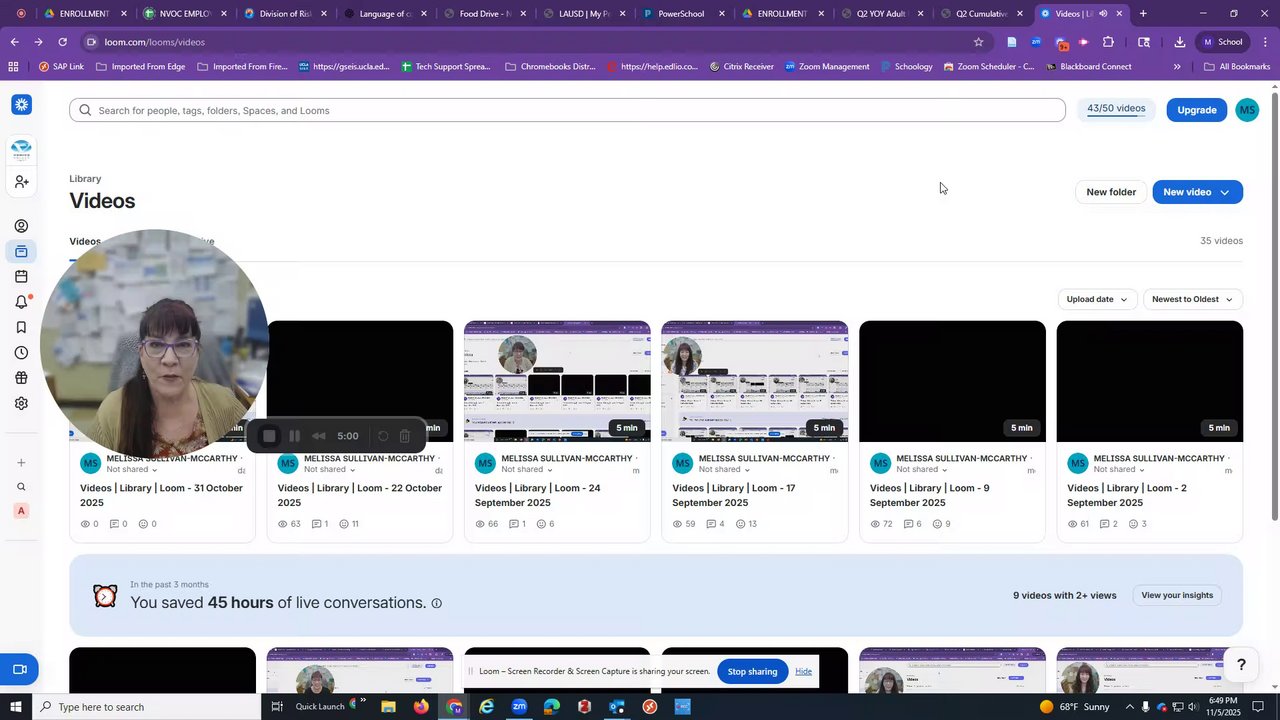Open the 24 September video thumbnail
This screenshot has height=720, width=1280.
pyautogui.click(x=557, y=381)
